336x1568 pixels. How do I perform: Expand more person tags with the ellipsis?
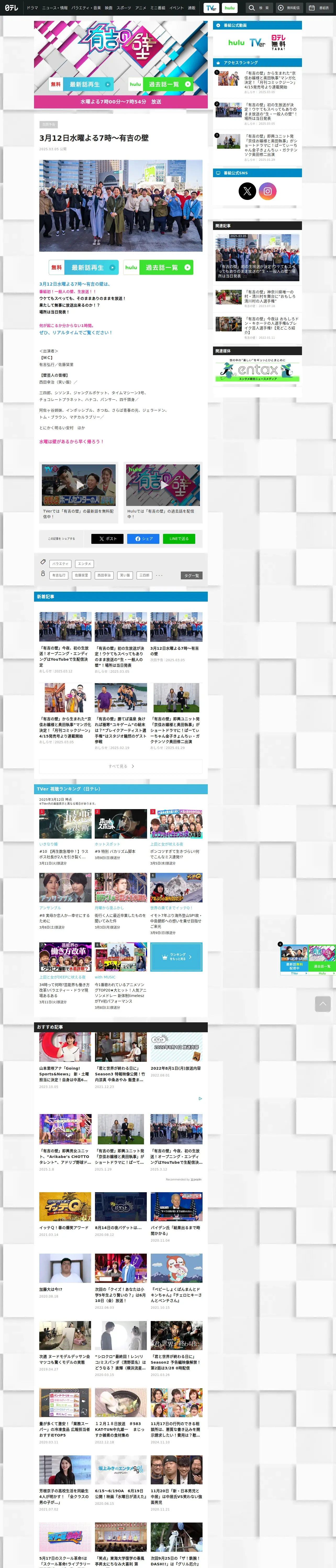click(159, 575)
